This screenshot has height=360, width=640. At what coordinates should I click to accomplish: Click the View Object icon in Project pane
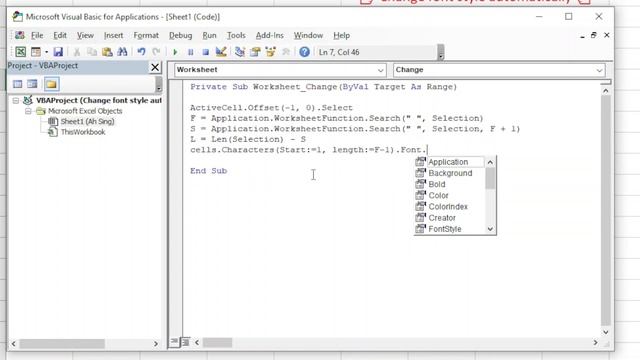point(32,84)
